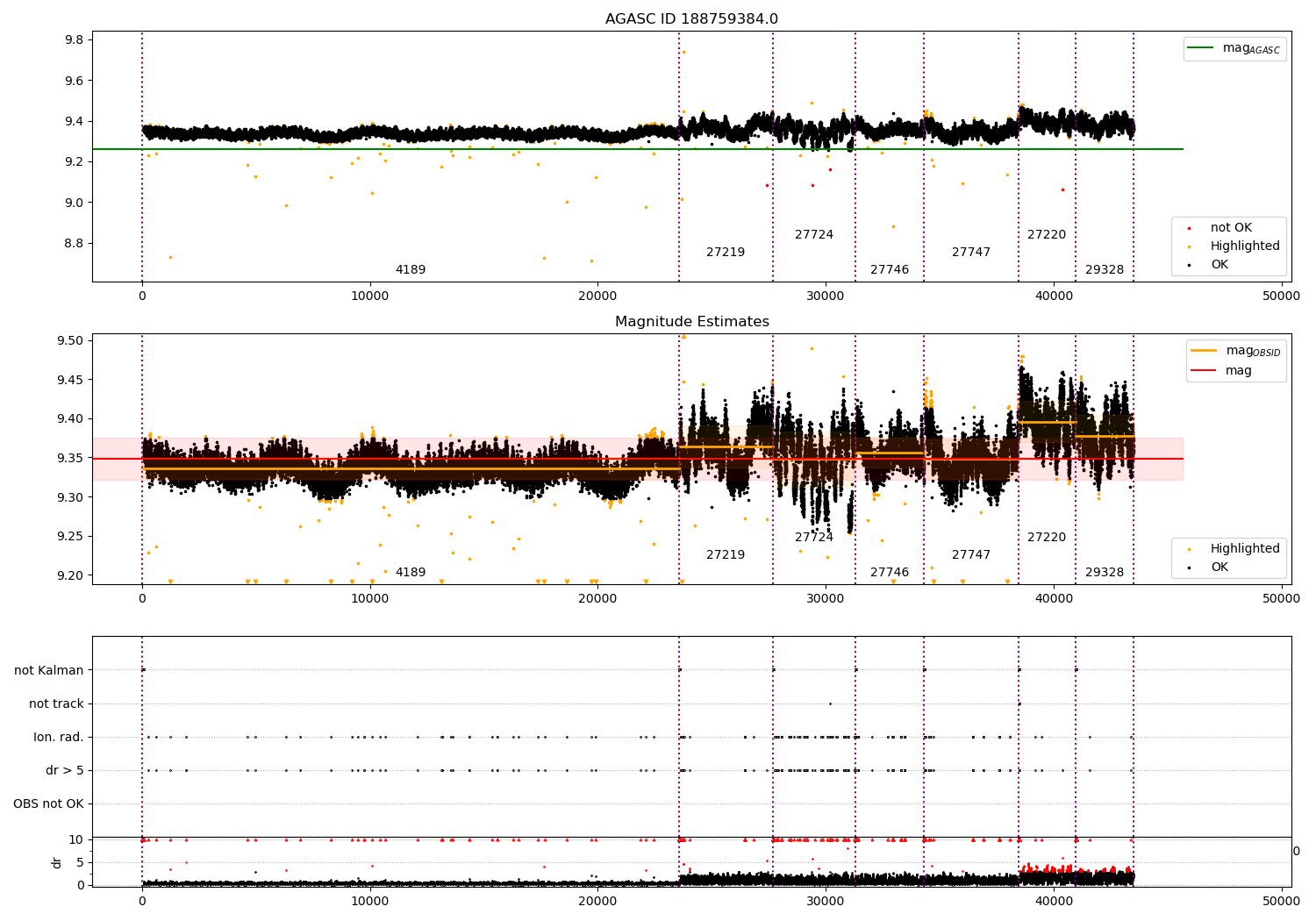Screen dimensions: 1316x921
Task: Click y-axis tick '9.45' in middle plot
Action: 71,380
